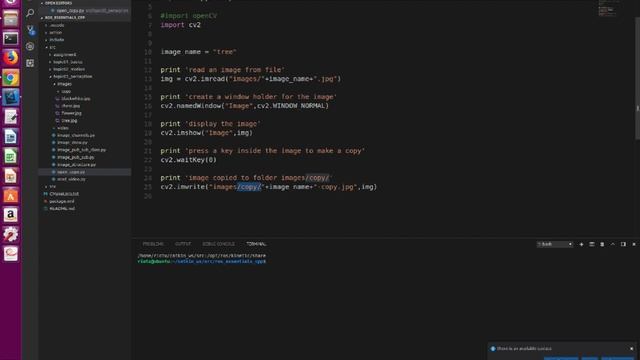Click inside the terminal prompt line
Viewport: 640px width, 360px height.
(x=202, y=262)
